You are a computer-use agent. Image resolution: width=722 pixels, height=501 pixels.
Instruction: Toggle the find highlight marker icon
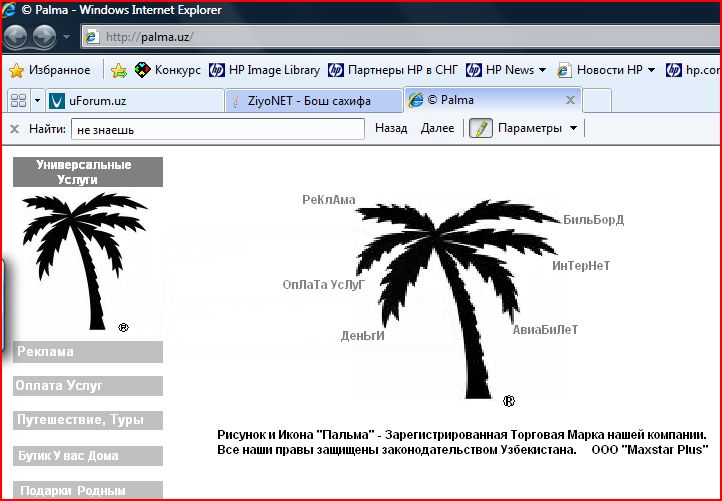pos(480,128)
